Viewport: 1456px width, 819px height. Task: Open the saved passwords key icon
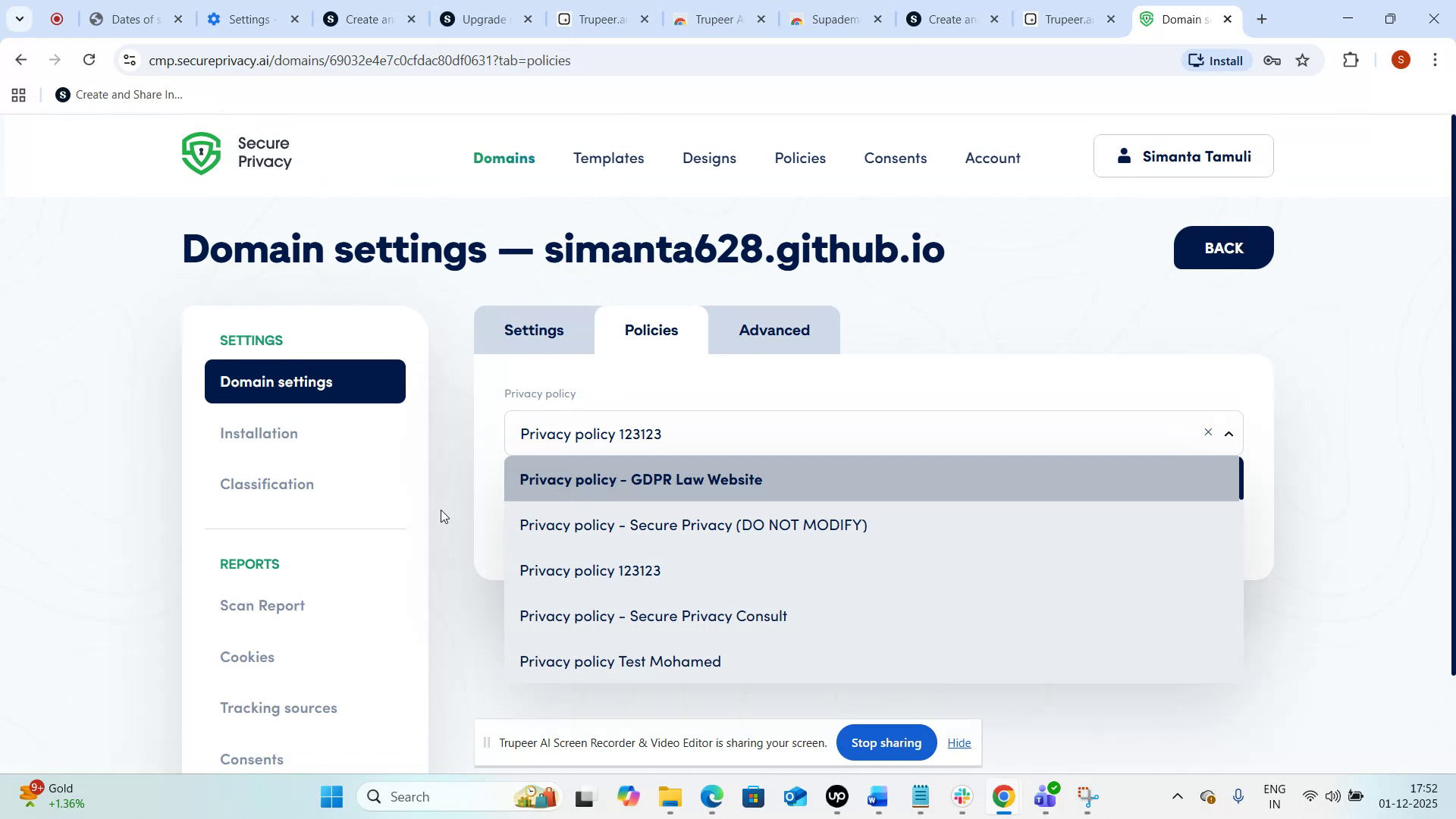(x=1272, y=60)
